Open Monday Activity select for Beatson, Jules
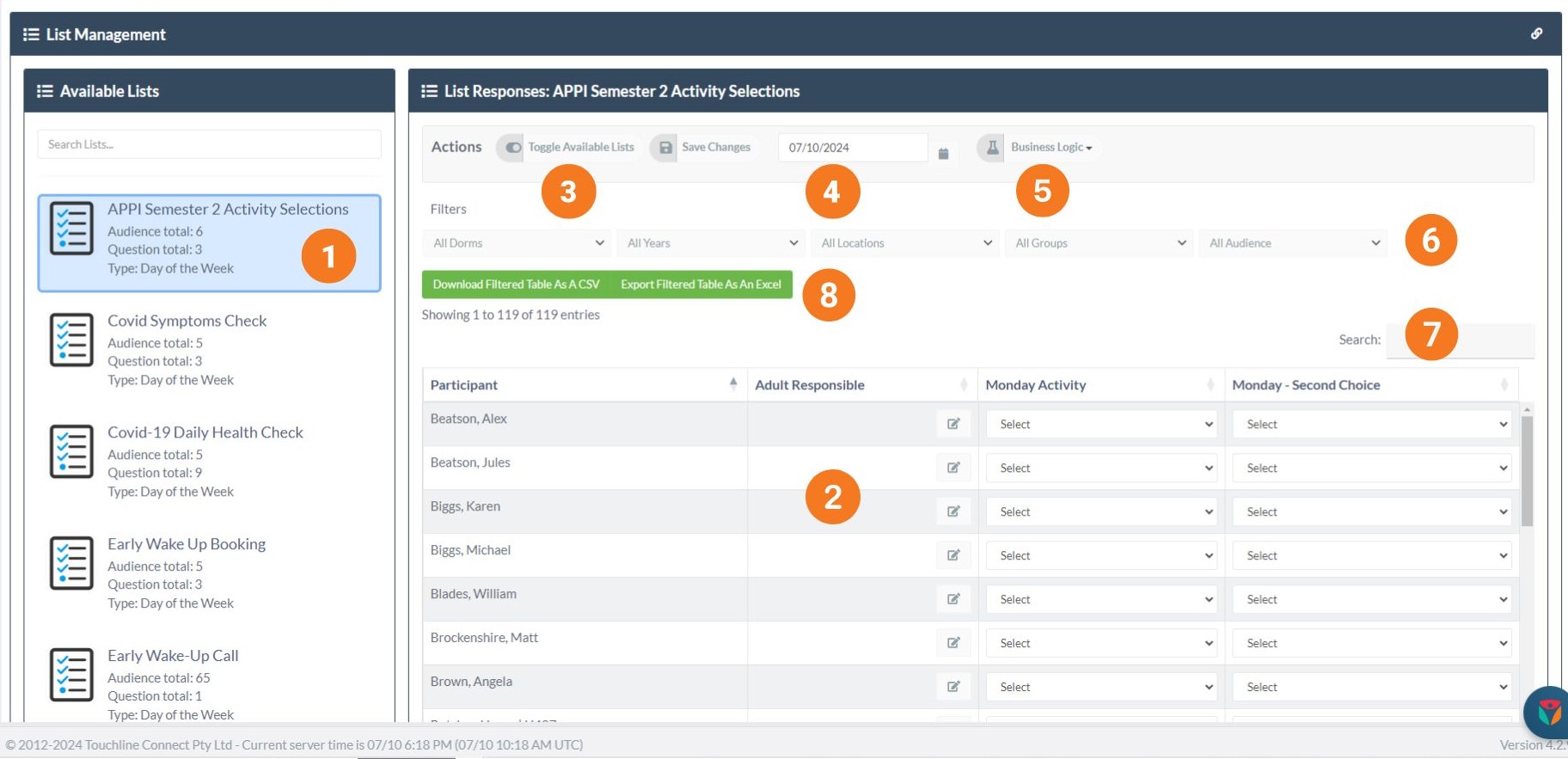Screen dimensions: 1568x759 [1101, 468]
